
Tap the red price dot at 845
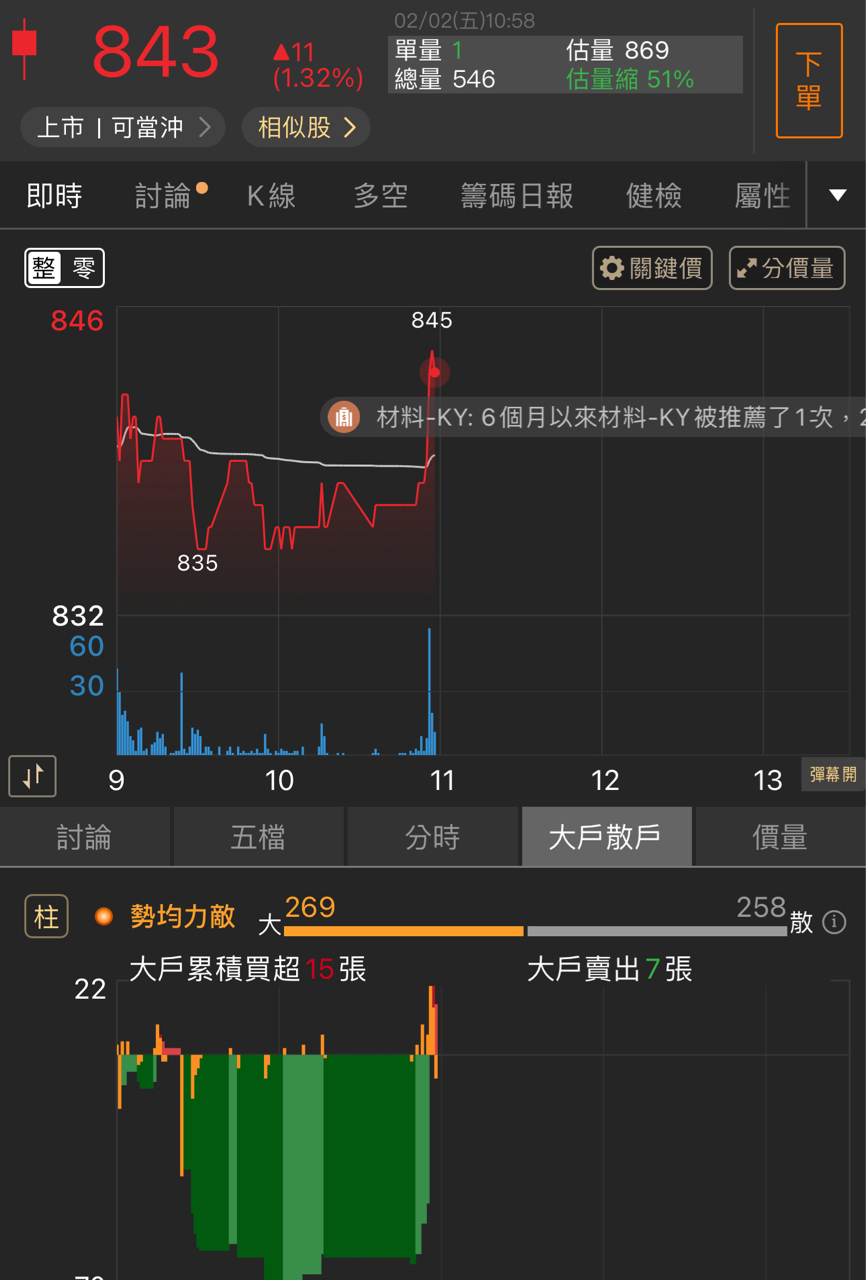pos(434,372)
